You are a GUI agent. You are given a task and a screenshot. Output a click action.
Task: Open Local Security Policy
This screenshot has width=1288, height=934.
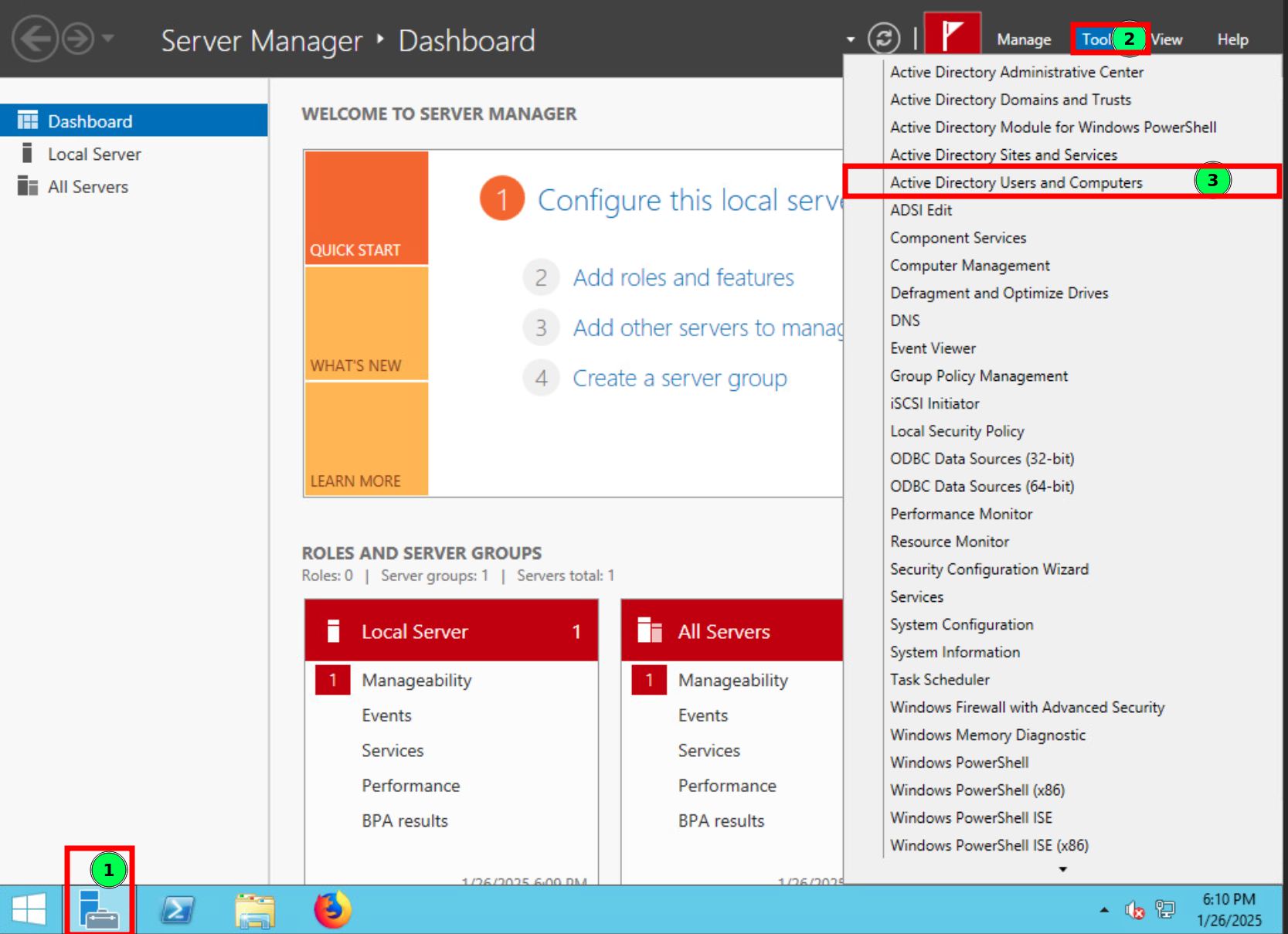1063,431
